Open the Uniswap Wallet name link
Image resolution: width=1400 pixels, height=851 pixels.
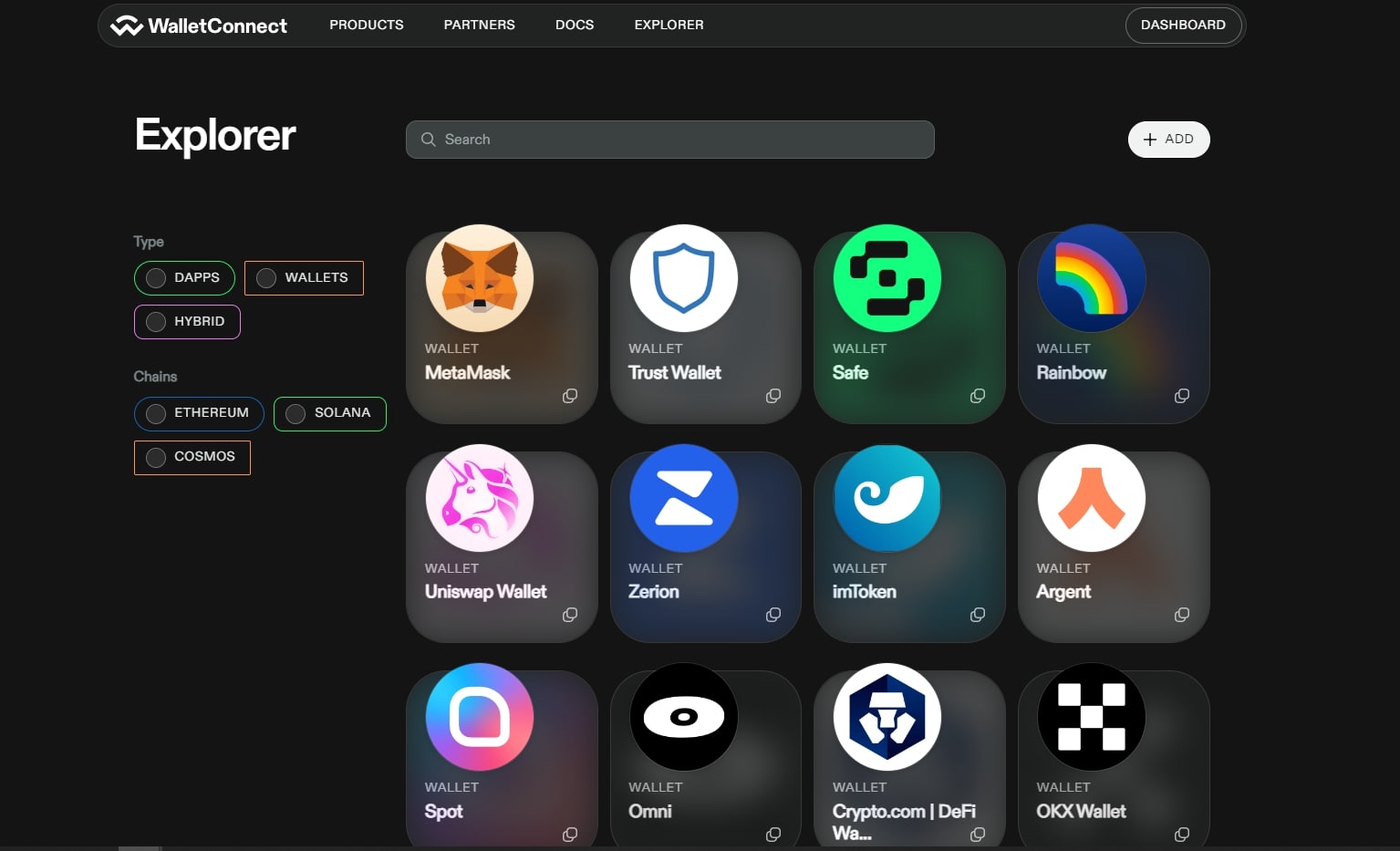coord(485,591)
